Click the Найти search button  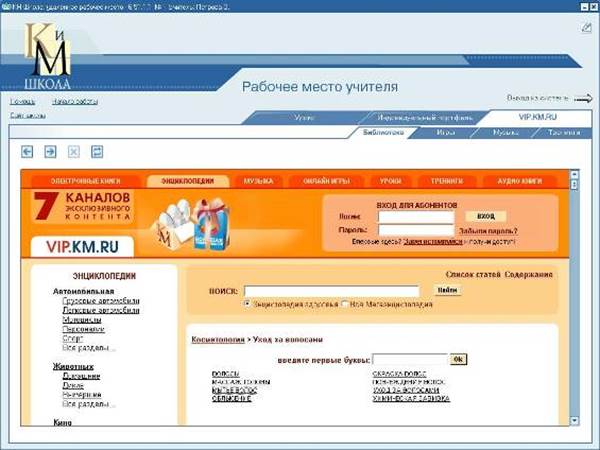pyautogui.click(x=447, y=290)
